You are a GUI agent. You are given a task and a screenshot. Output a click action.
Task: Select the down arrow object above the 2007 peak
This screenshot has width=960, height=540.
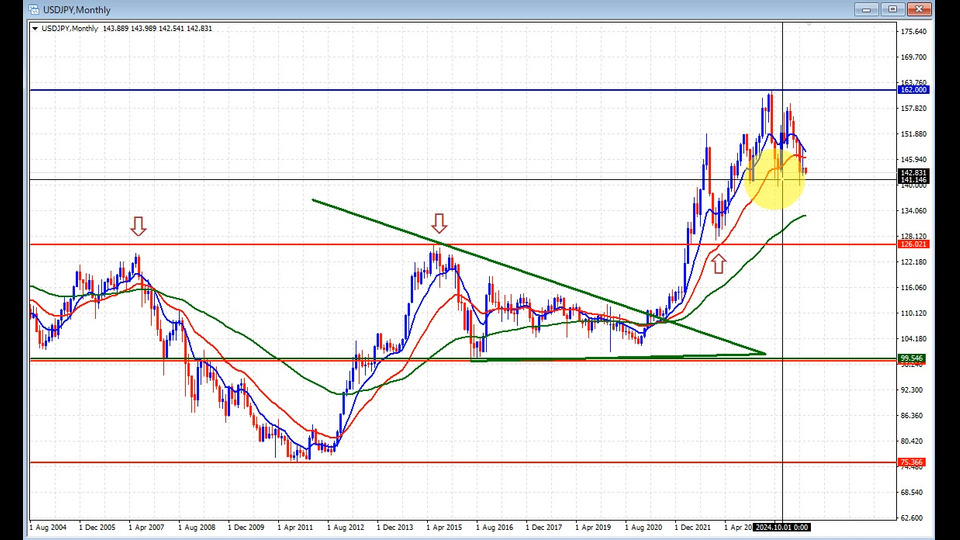coord(138,226)
